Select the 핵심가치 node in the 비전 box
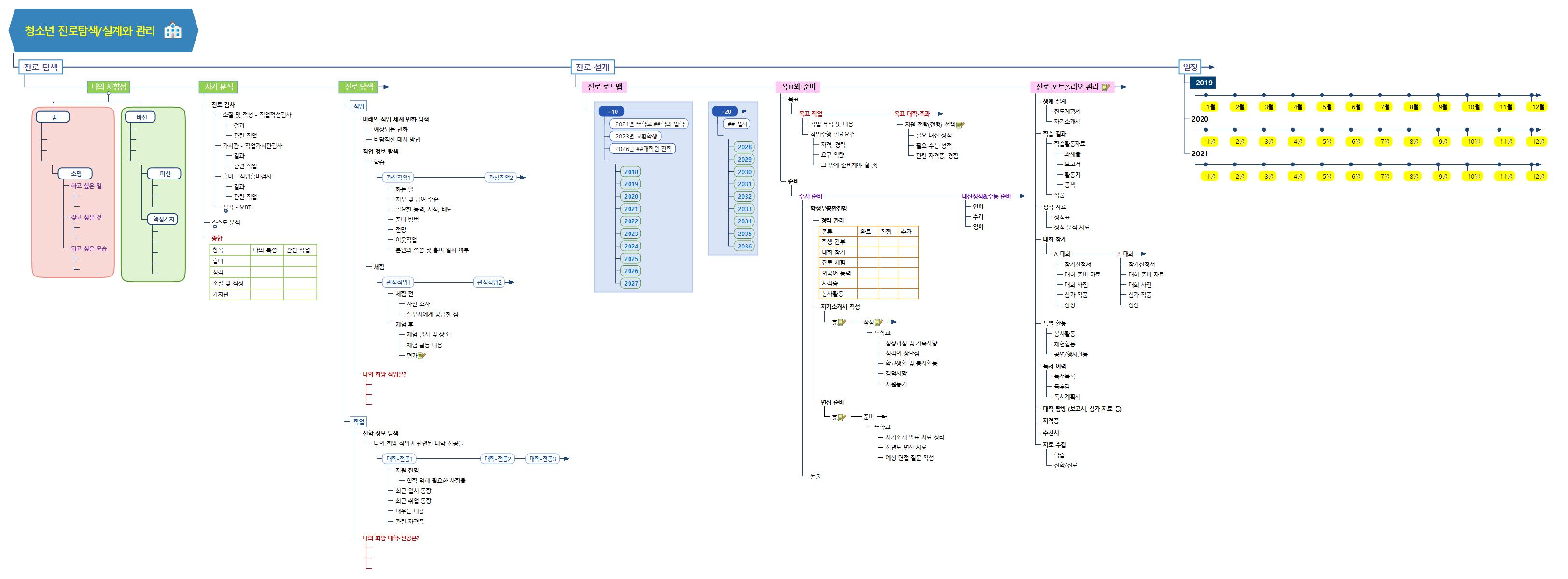 tap(163, 219)
